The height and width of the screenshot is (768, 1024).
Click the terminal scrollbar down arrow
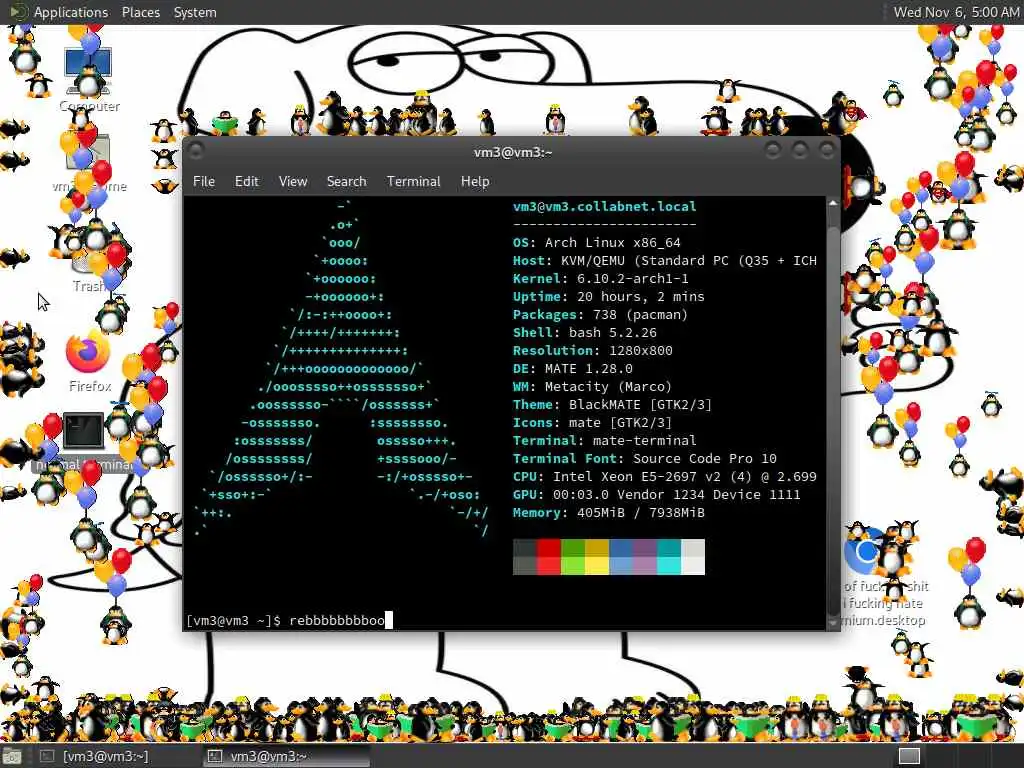(833, 624)
